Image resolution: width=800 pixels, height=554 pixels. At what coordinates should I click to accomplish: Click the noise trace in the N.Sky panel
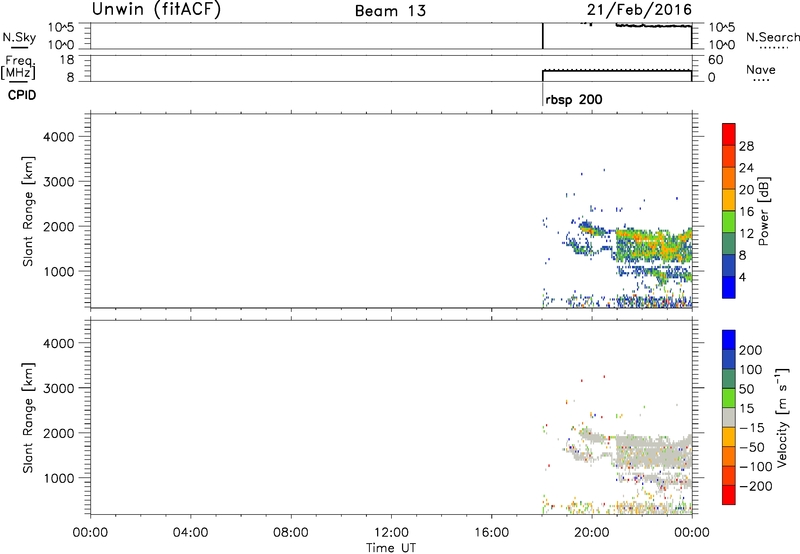click(654, 26)
